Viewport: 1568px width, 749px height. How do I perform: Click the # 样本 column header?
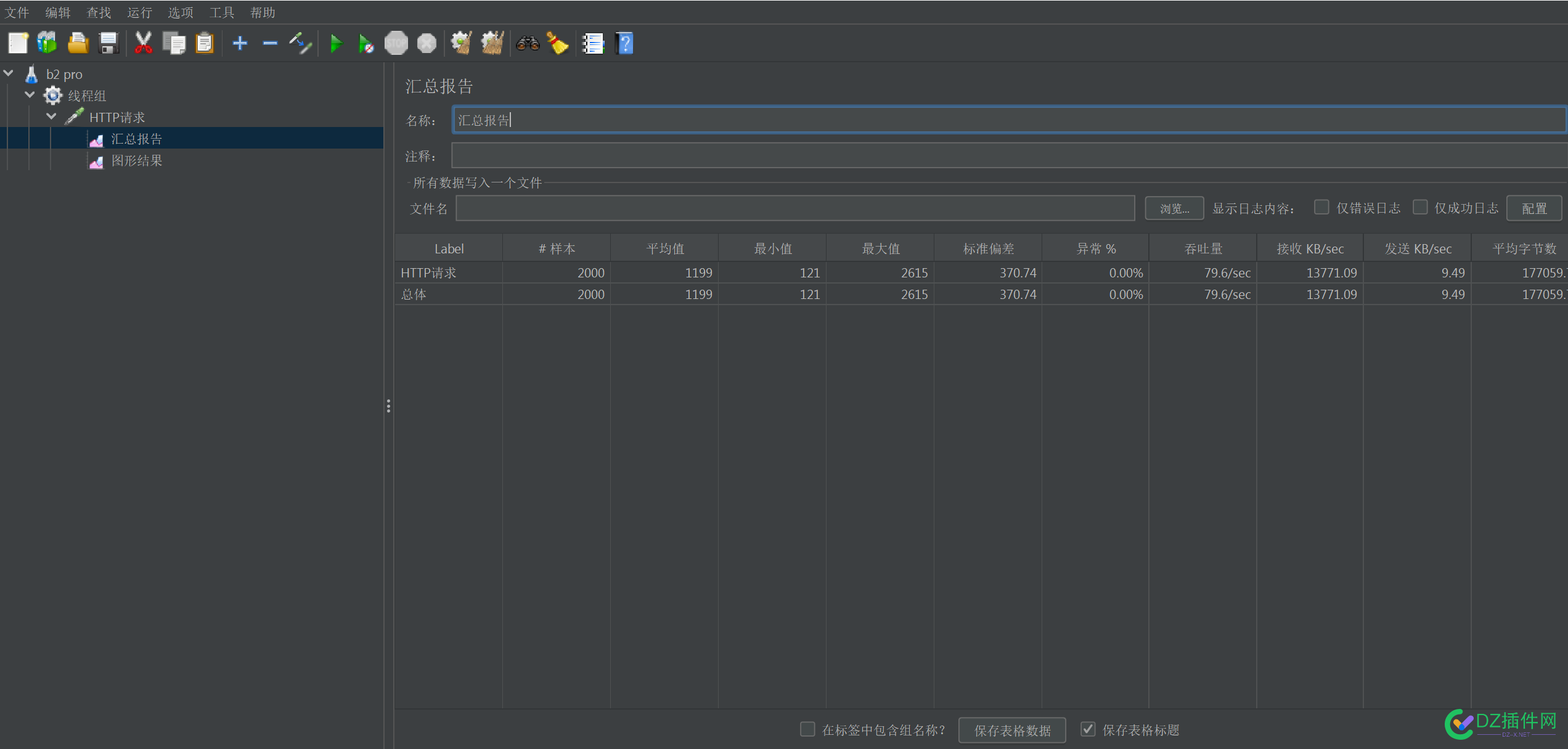[x=557, y=248]
